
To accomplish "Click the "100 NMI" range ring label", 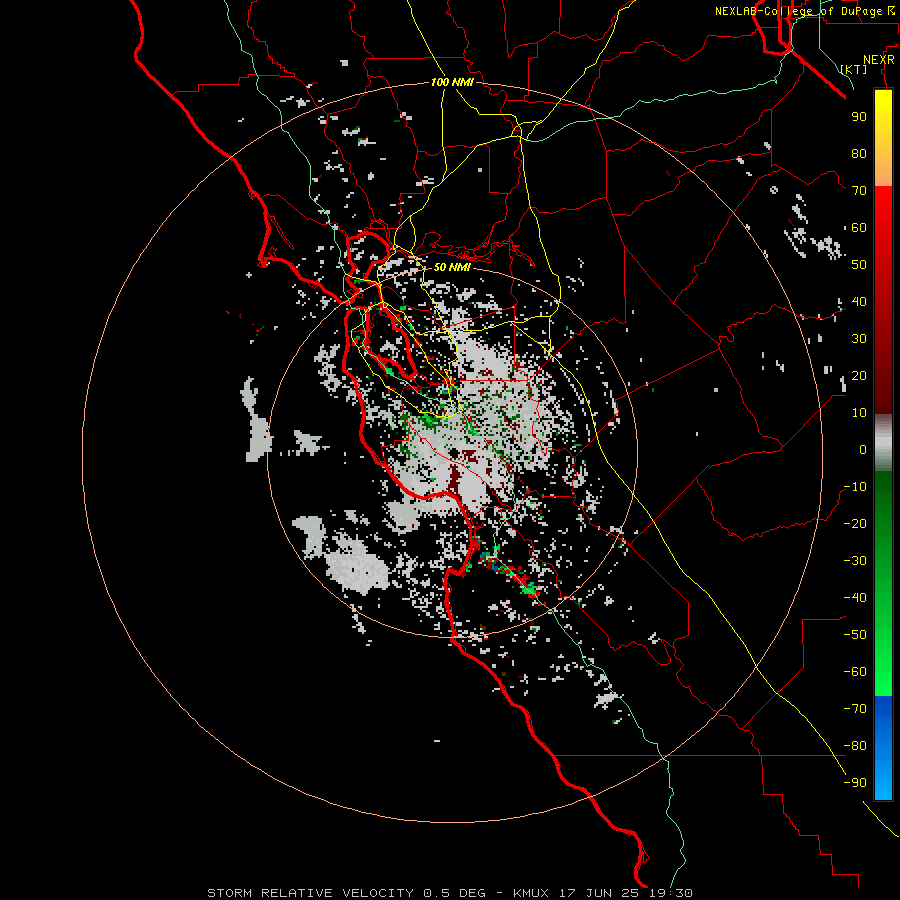I will (x=452, y=82).
